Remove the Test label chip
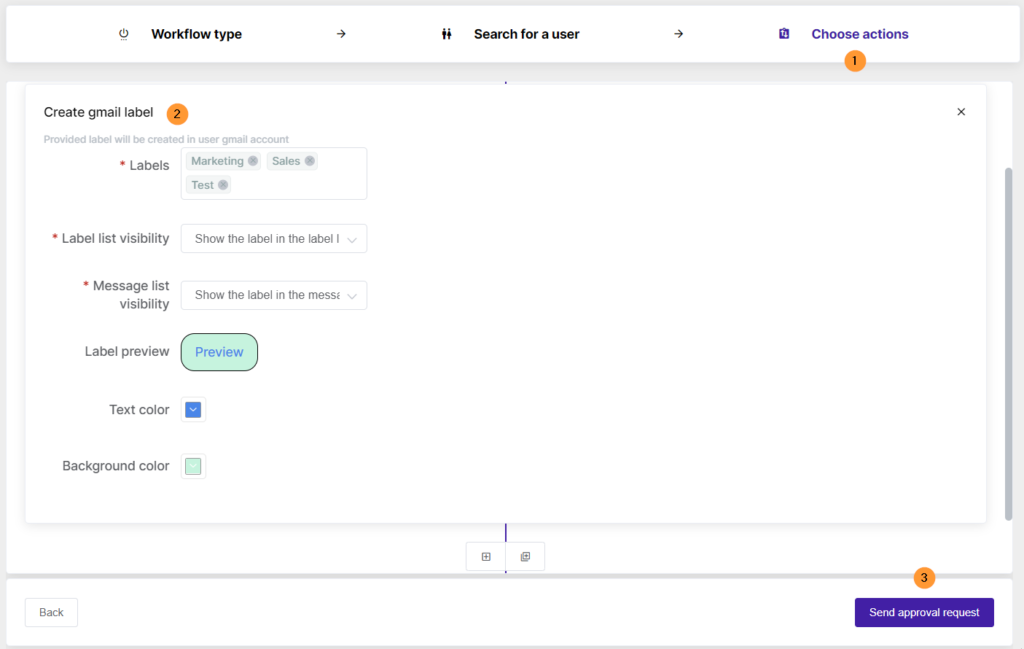The width and height of the screenshot is (1024, 649). coord(222,184)
